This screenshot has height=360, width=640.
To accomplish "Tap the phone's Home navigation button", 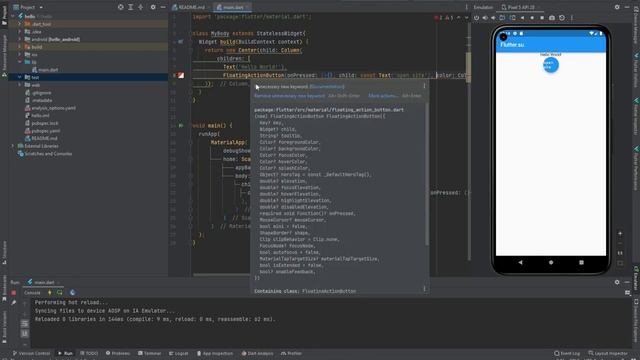I will pyautogui.click(x=551, y=262).
